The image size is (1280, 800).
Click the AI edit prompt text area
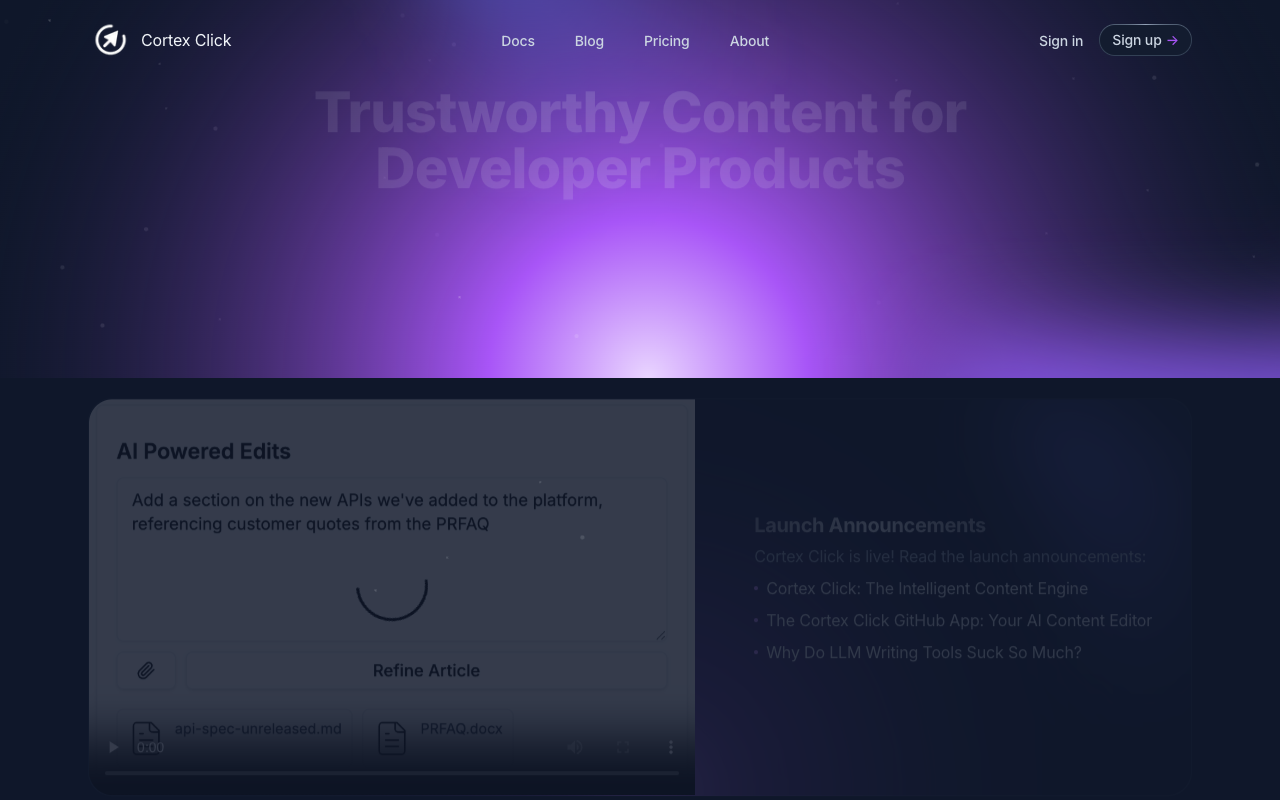392,558
